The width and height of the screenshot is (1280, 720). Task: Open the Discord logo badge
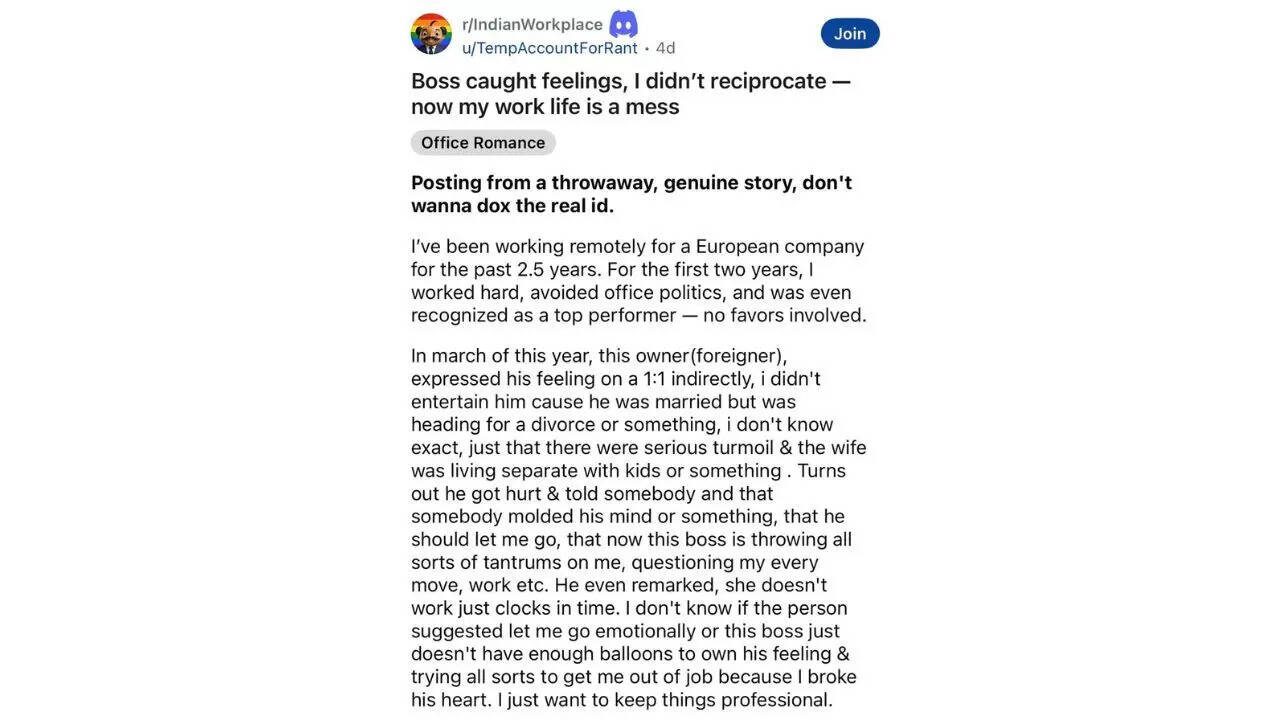pos(624,24)
